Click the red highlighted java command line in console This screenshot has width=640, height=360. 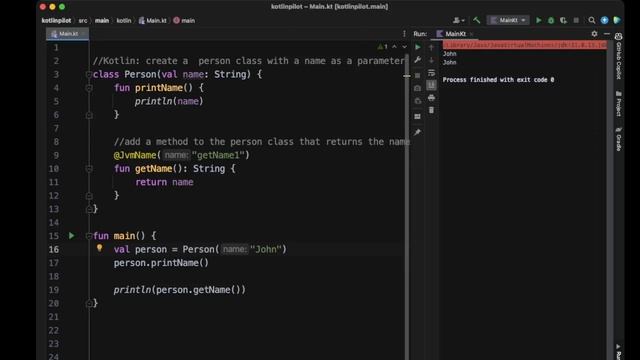pos(525,45)
